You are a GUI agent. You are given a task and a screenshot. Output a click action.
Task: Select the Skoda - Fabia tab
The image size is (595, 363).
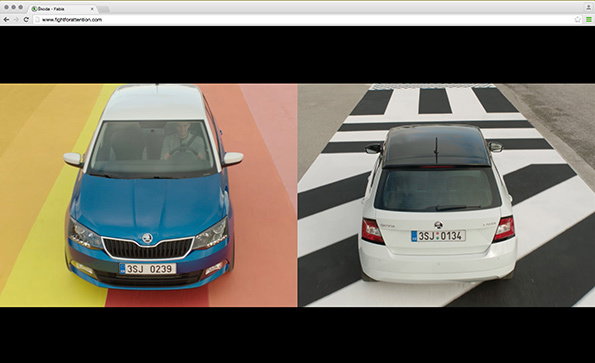click(62, 9)
